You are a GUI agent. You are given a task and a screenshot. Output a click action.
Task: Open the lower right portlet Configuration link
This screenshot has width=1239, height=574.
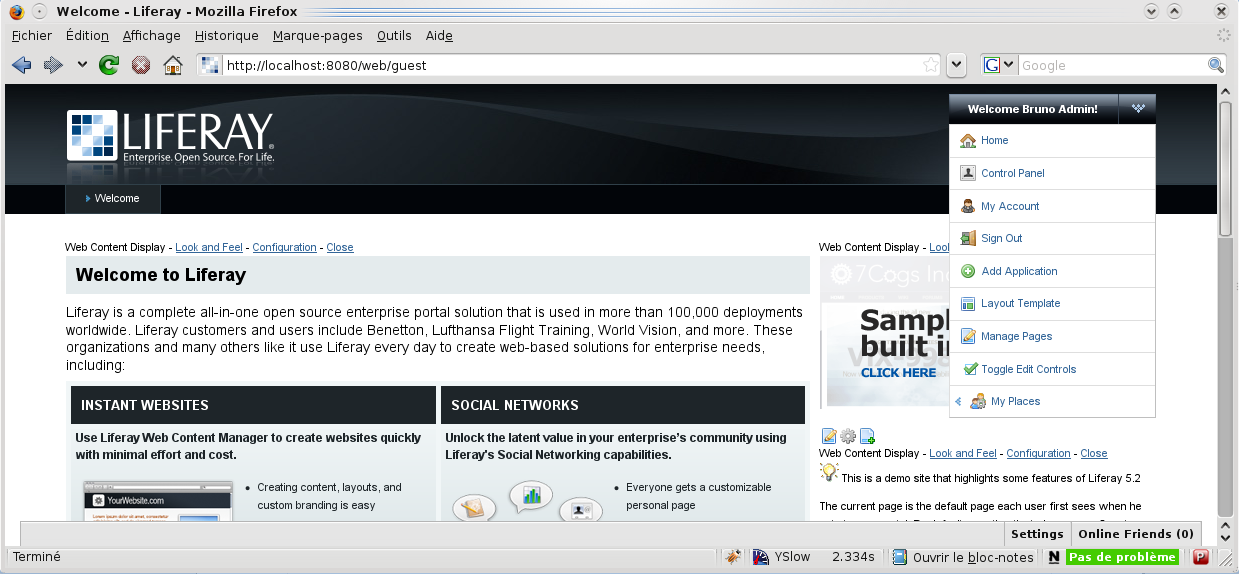(x=1038, y=453)
